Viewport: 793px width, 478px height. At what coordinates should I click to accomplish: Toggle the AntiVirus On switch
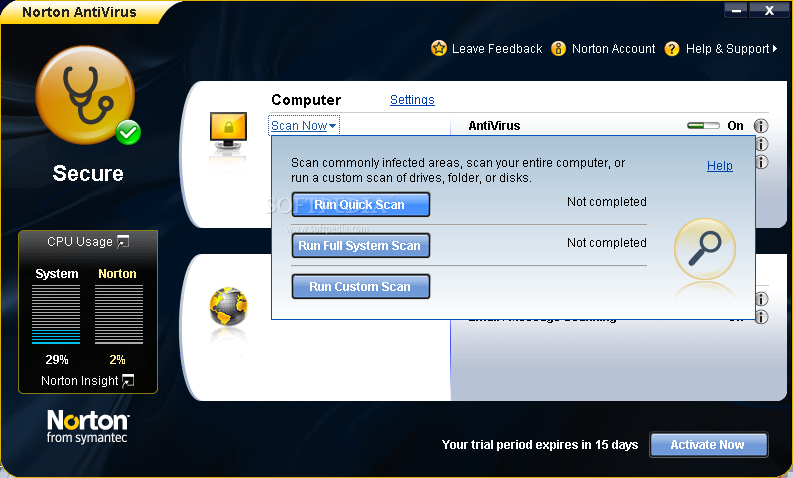coord(703,125)
